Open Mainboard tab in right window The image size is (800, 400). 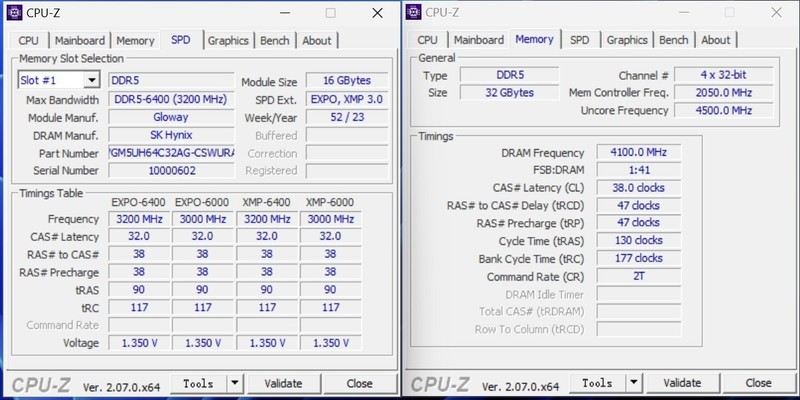click(479, 40)
